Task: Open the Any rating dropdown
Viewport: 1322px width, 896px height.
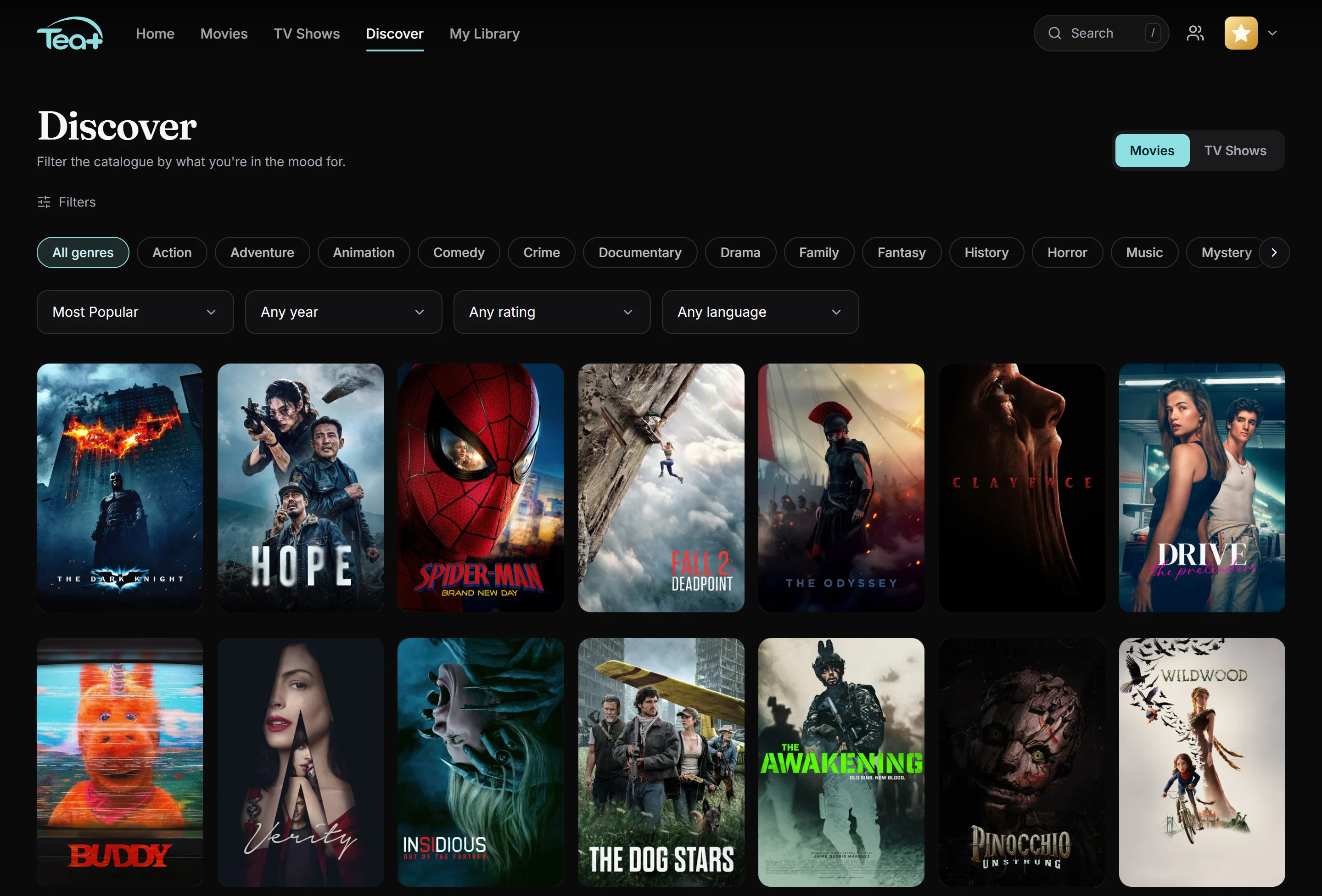Action: click(551, 312)
